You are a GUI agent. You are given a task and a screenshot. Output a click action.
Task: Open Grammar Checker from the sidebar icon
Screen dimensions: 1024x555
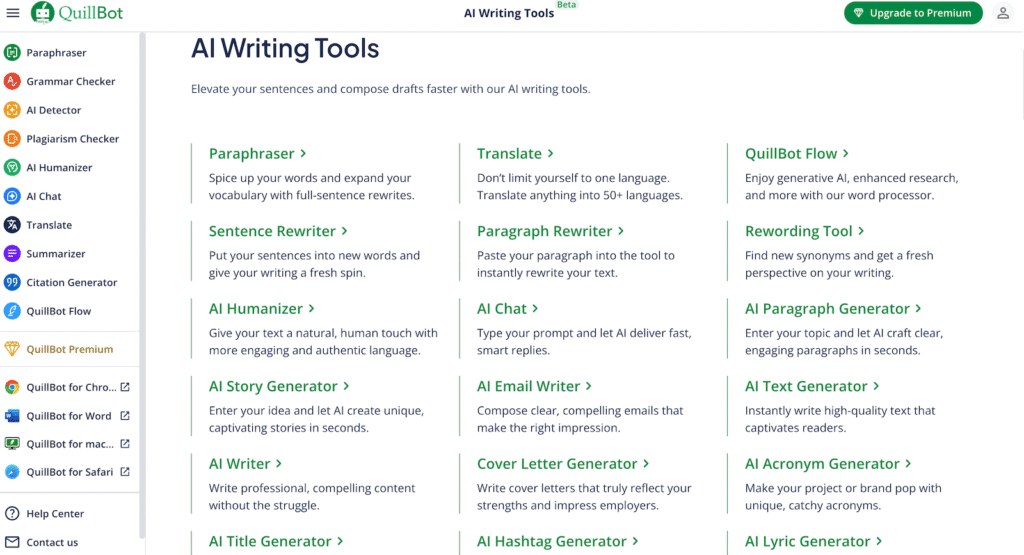coord(12,82)
